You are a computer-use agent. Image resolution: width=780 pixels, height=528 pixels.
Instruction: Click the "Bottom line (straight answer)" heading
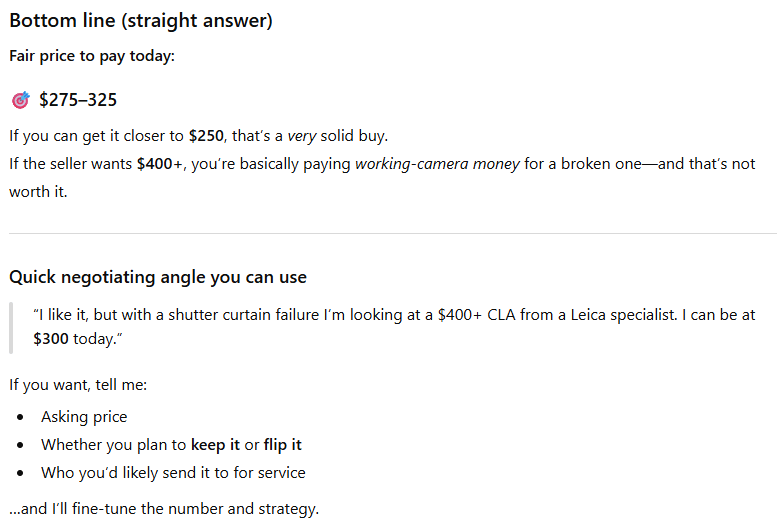pyautogui.click(x=141, y=21)
